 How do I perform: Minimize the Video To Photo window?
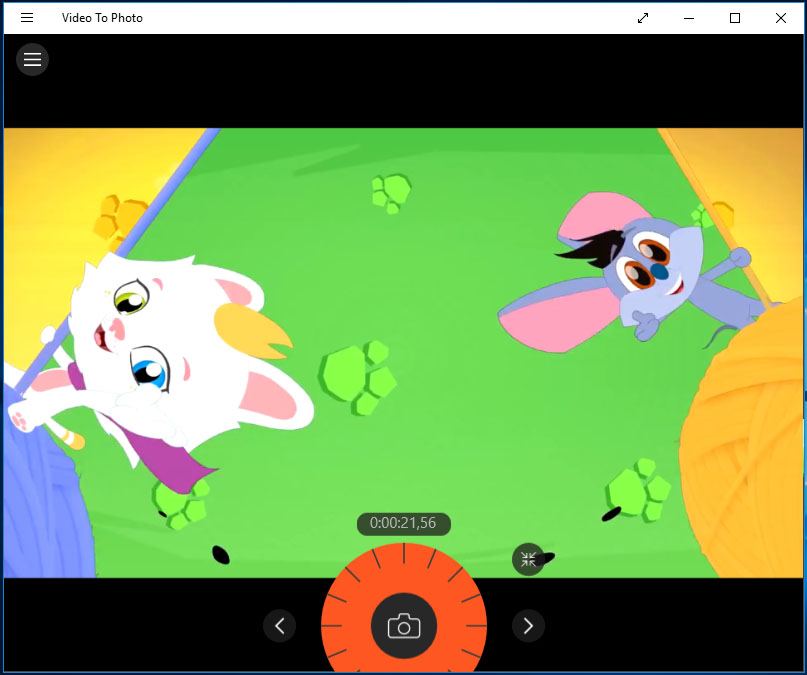coord(689,18)
